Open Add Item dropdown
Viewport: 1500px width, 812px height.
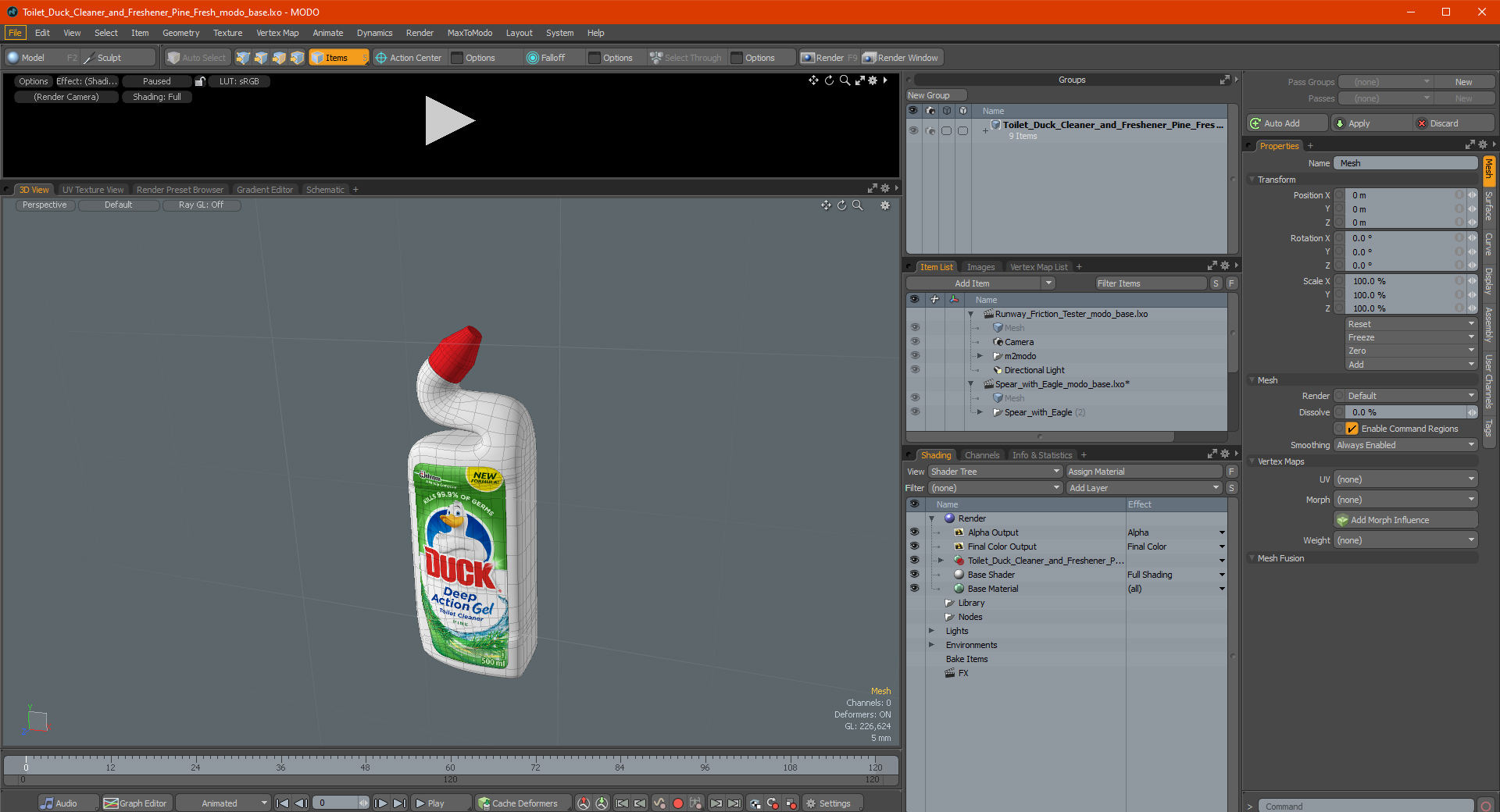pos(980,283)
